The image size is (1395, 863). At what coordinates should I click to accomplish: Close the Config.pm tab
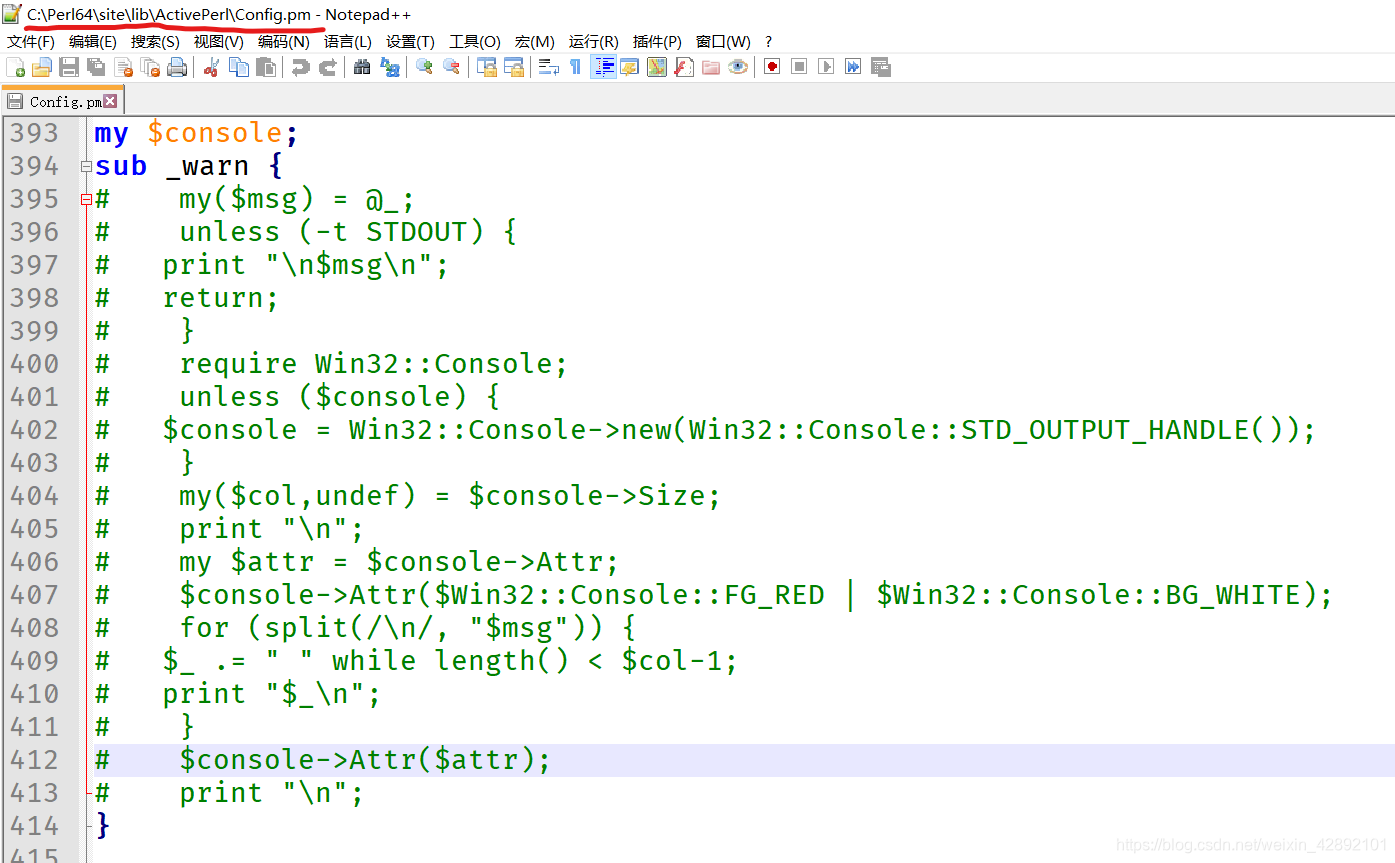pos(110,101)
